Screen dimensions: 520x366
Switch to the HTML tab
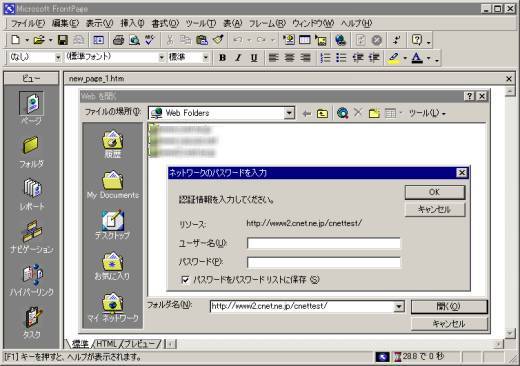tap(107, 344)
